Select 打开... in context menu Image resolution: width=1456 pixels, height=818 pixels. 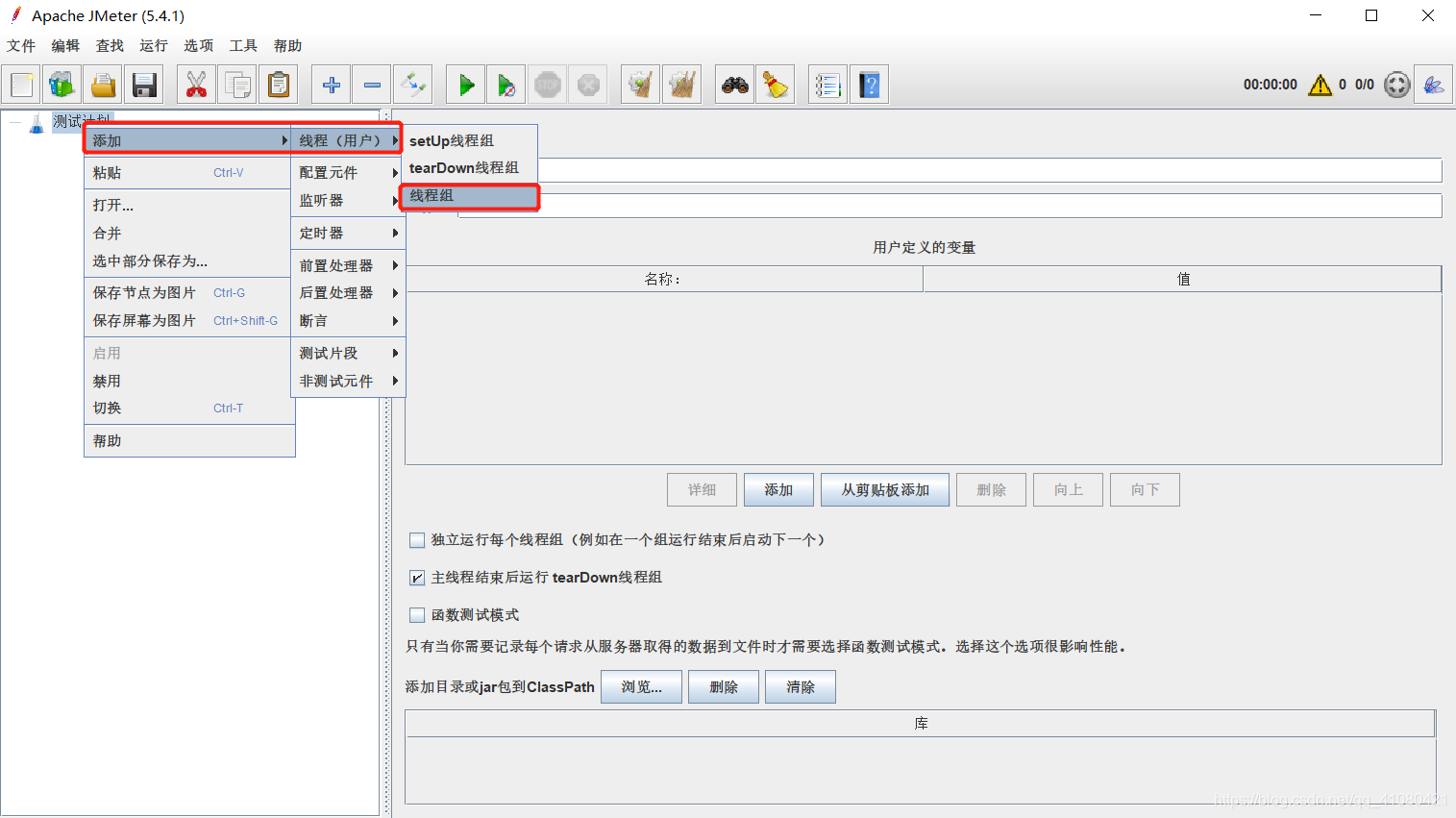(x=189, y=206)
